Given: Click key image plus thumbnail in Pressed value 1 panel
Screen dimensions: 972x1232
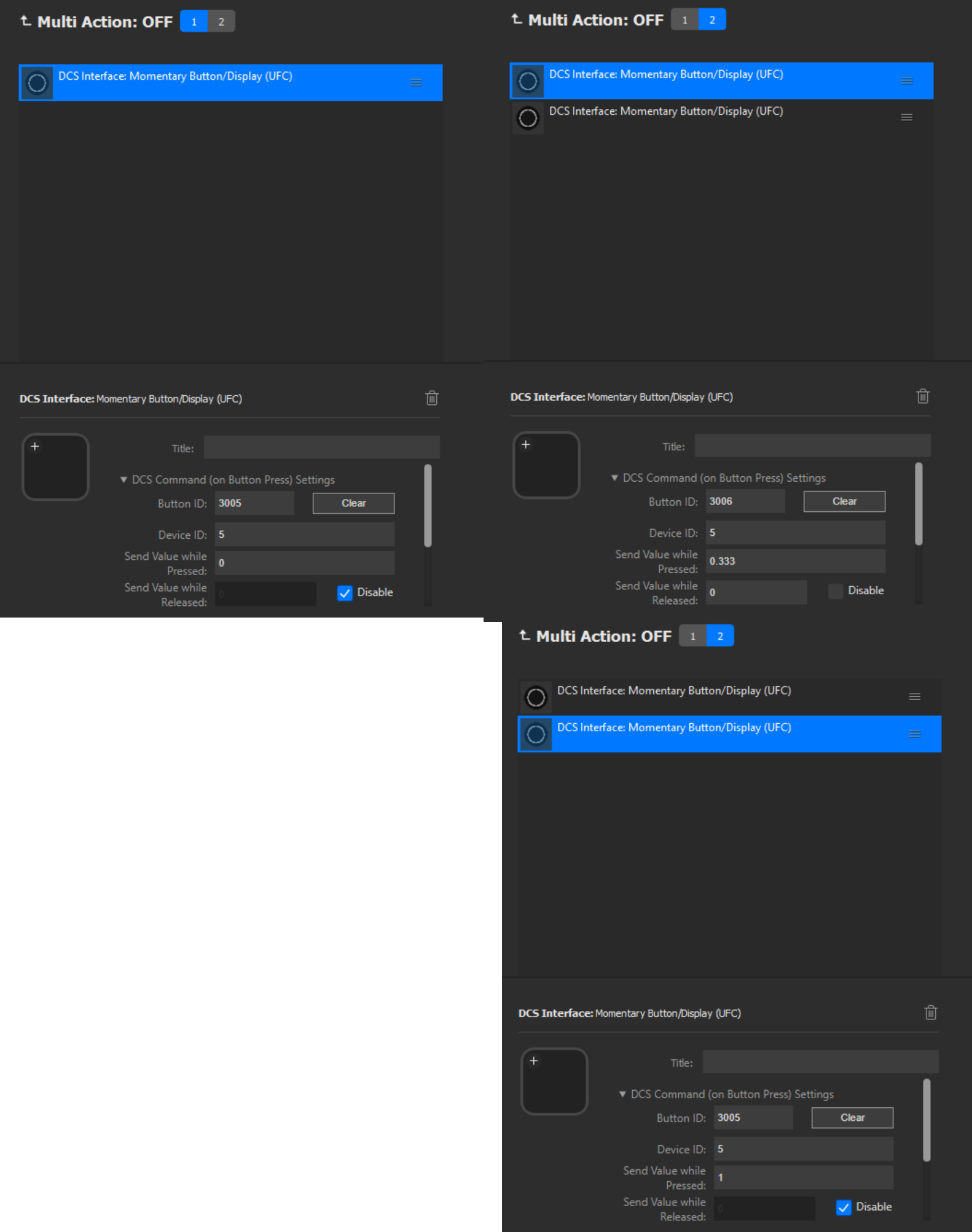Looking at the screenshot, I should 555,1081.
